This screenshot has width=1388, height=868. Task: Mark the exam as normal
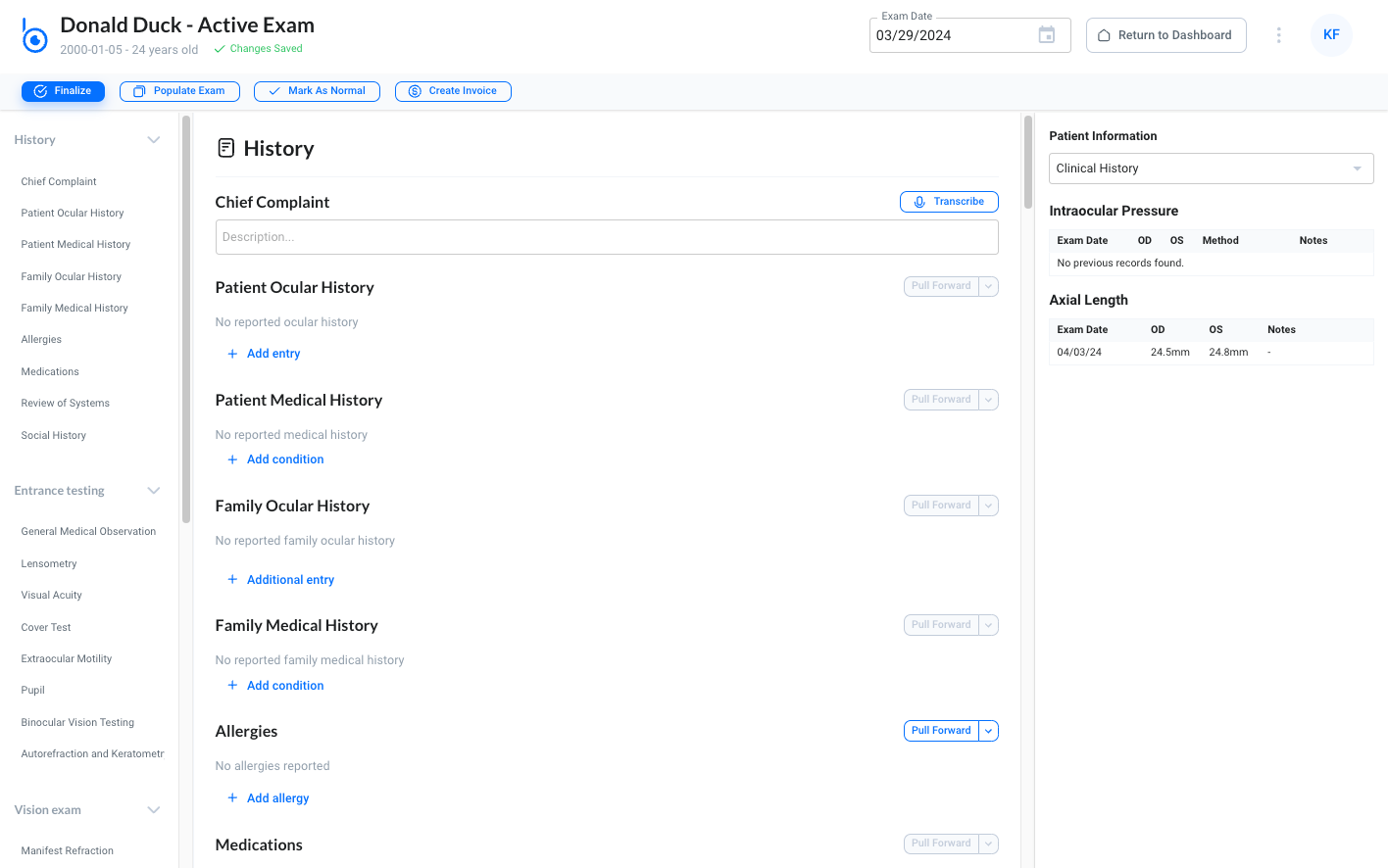coord(317,91)
